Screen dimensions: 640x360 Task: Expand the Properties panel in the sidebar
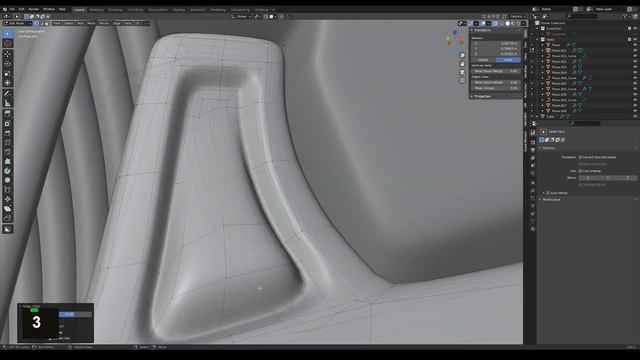pyautogui.click(x=482, y=96)
